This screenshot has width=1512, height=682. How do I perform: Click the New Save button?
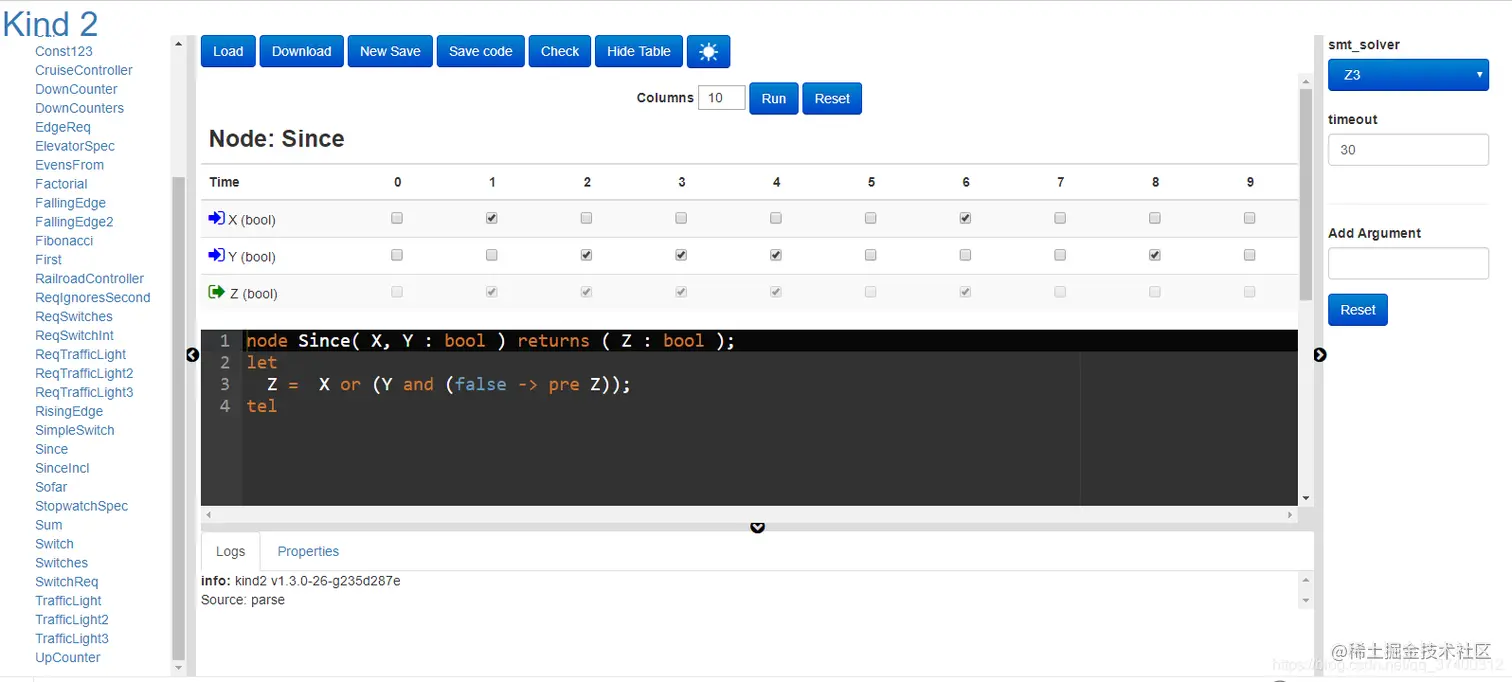coord(390,52)
